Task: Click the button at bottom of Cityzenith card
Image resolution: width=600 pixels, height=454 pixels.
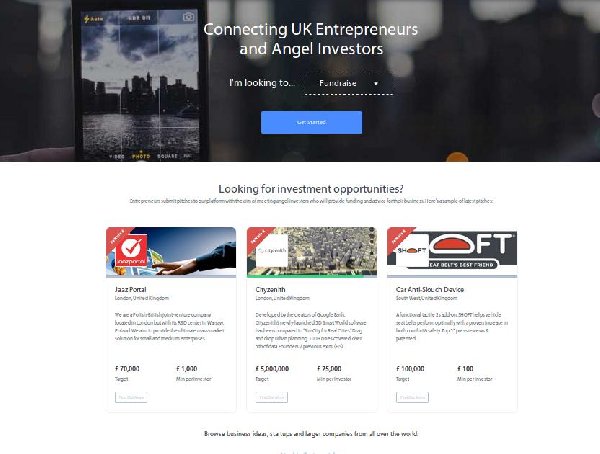Action: click(x=272, y=397)
